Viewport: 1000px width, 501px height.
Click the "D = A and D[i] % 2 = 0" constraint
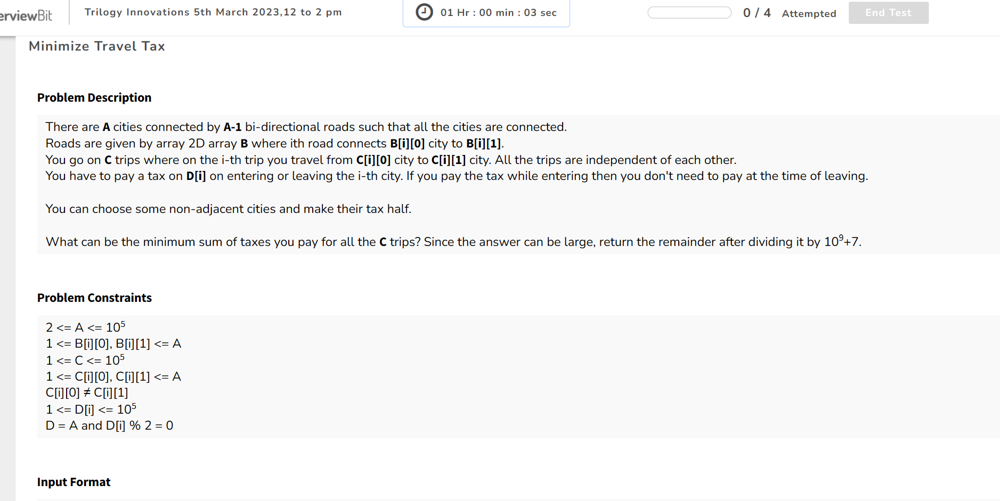click(x=109, y=426)
